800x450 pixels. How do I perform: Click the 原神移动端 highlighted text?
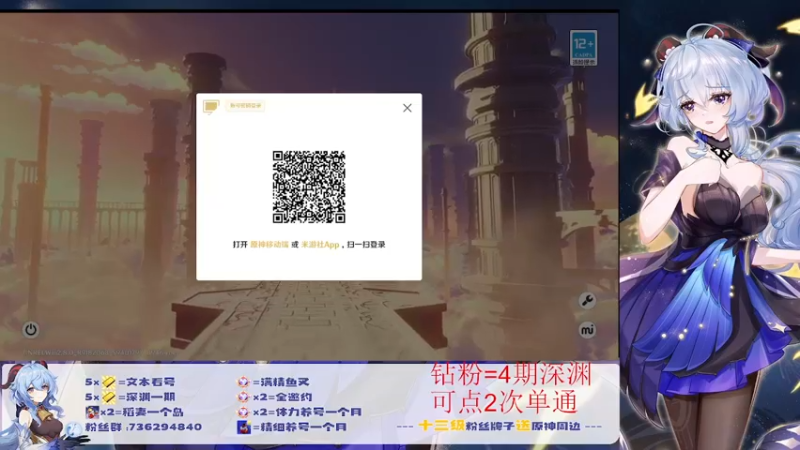pyautogui.click(x=269, y=245)
